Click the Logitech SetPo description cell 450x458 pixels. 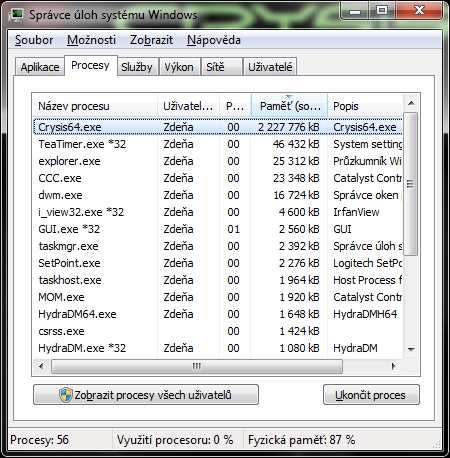point(368,263)
